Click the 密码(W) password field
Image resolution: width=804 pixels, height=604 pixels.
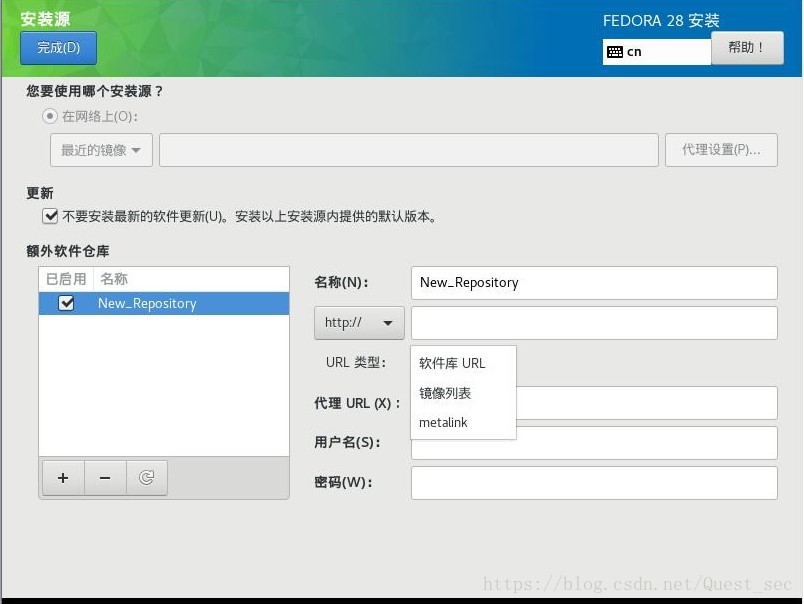[594, 482]
